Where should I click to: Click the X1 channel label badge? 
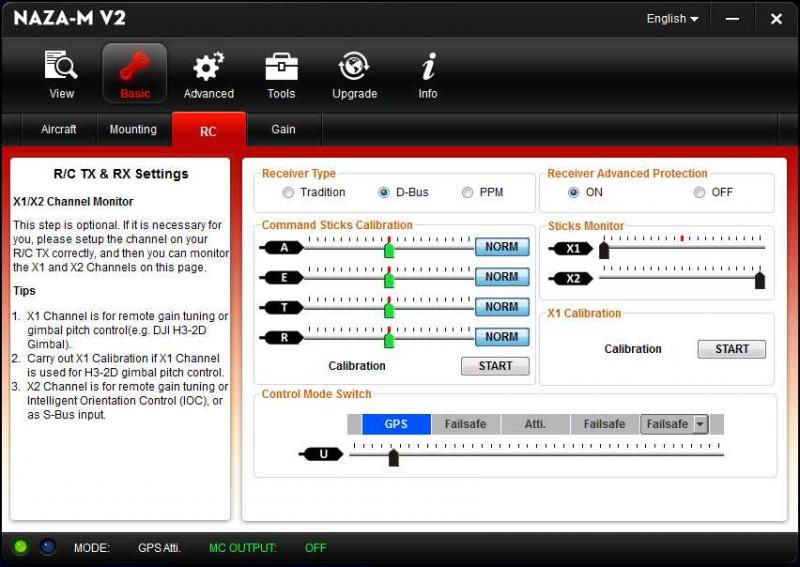pyautogui.click(x=573, y=249)
